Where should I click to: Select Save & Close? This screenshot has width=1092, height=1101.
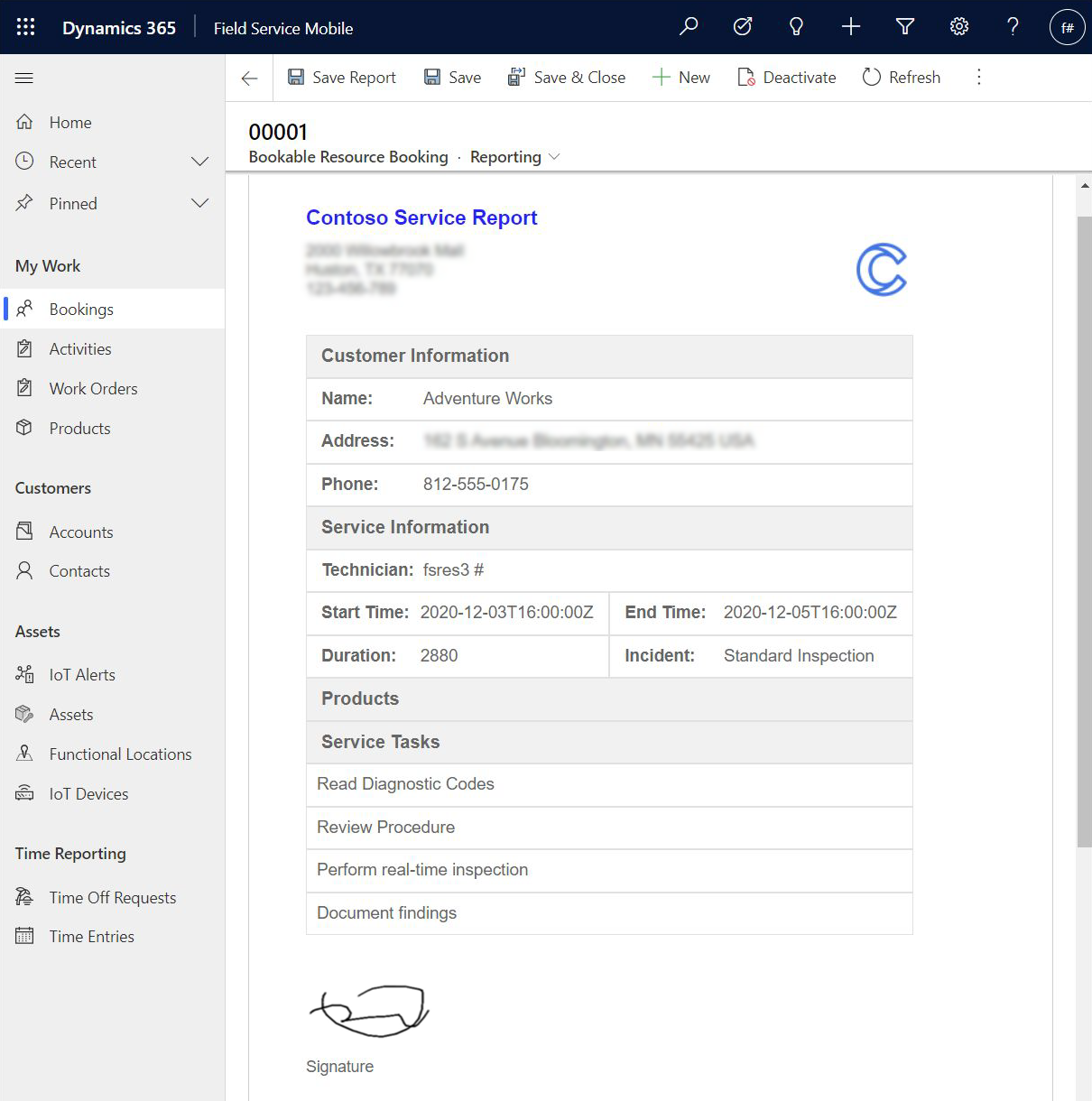[567, 78]
